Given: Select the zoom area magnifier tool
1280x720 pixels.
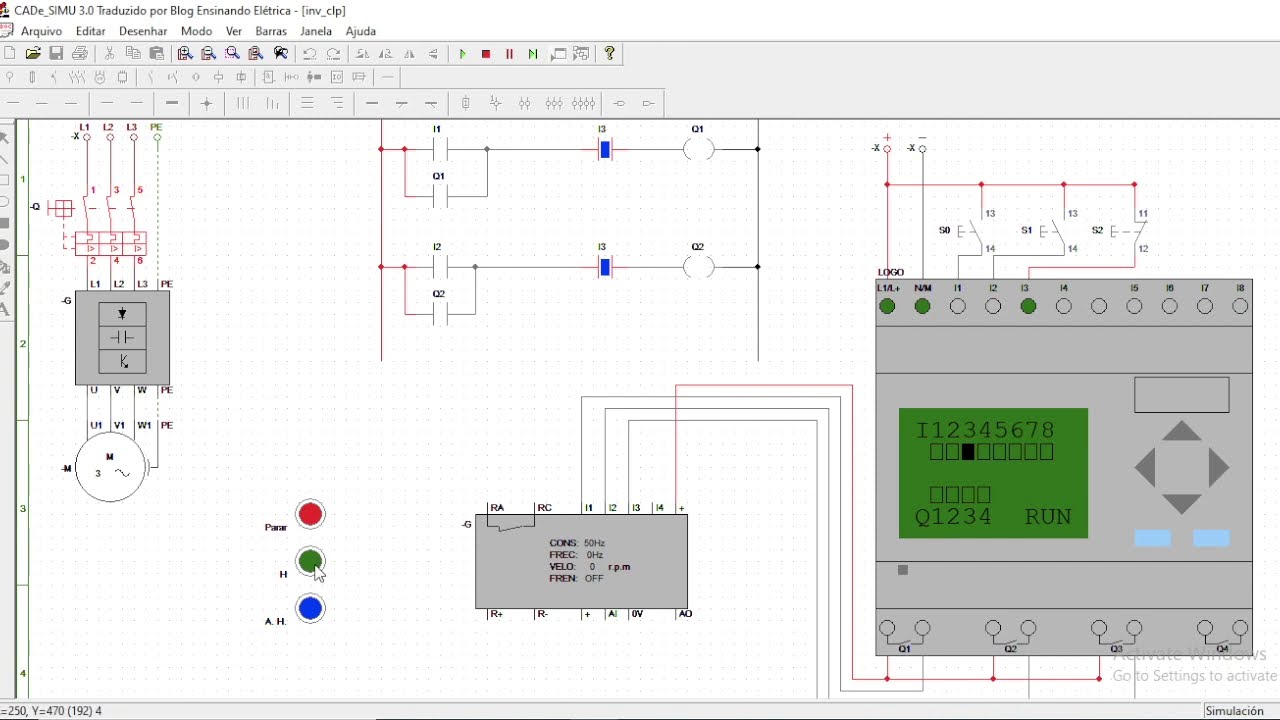Looking at the screenshot, I should [x=233, y=54].
